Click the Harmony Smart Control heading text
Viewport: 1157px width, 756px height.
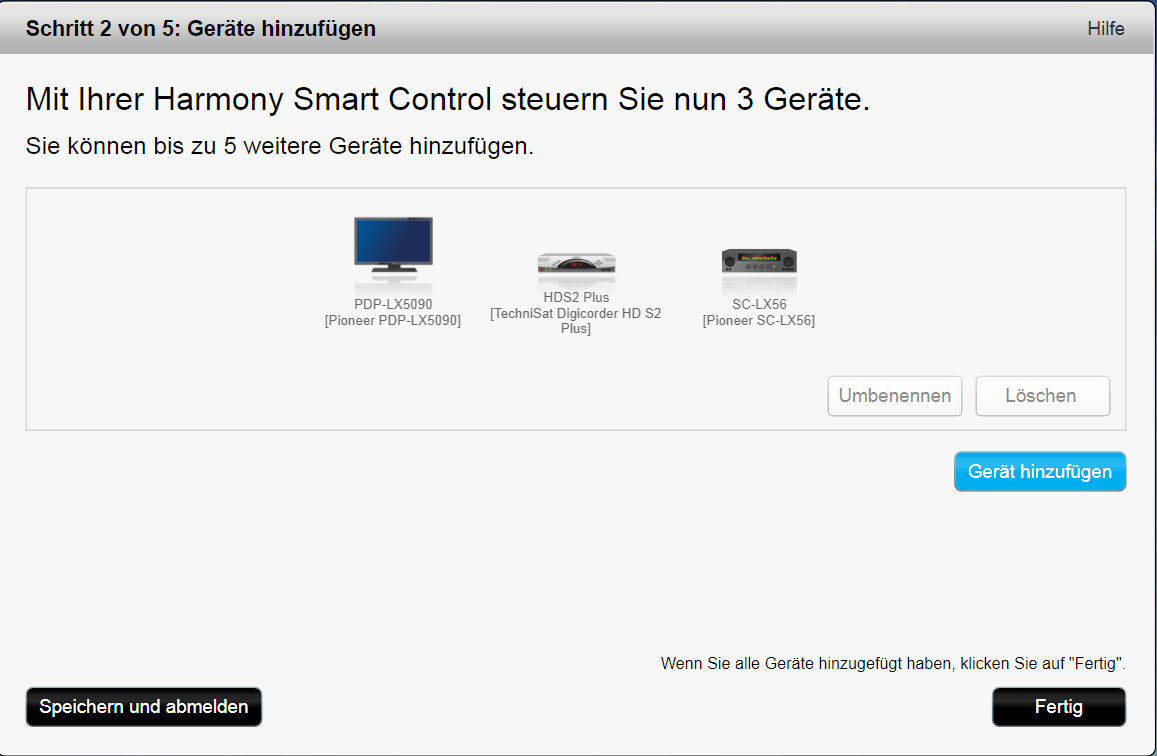point(448,99)
